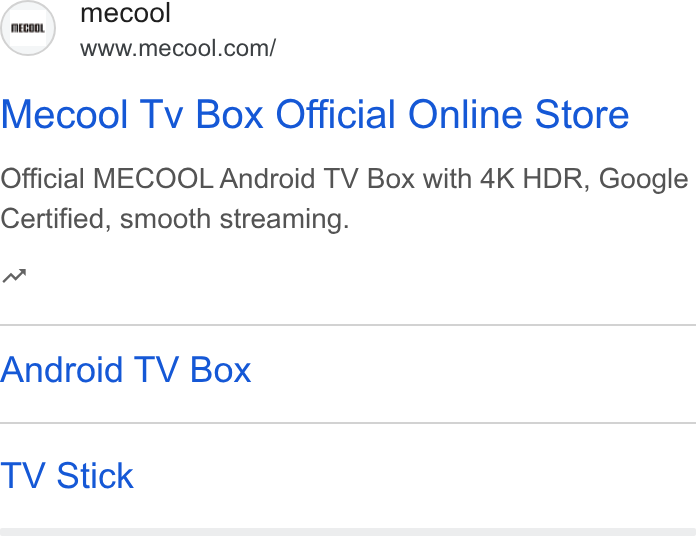Image resolution: width=696 pixels, height=536 pixels.
Task: Click the mecool site name above URL
Action: (126, 13)
